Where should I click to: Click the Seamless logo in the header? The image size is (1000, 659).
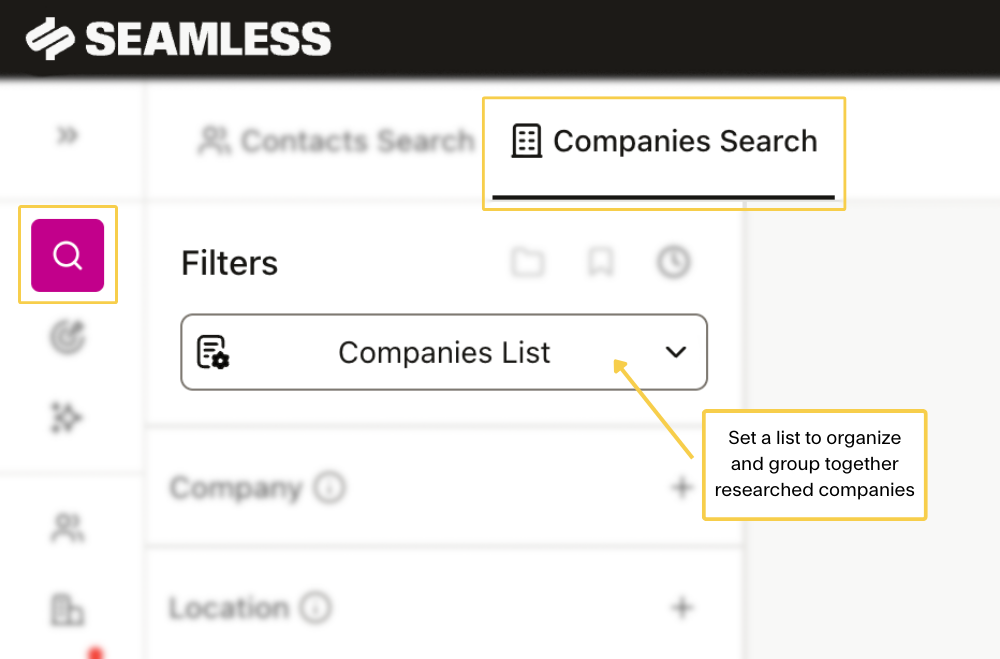point(180,38)
